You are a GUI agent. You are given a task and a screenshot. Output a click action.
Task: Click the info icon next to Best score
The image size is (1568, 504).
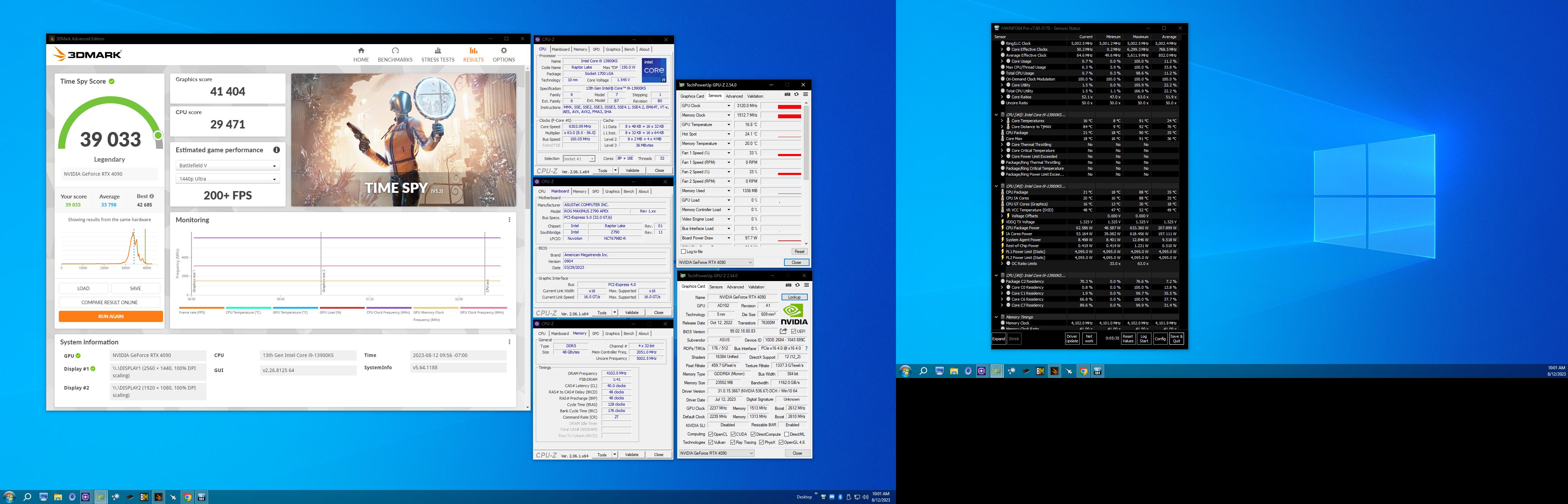(x=152, y=196)
